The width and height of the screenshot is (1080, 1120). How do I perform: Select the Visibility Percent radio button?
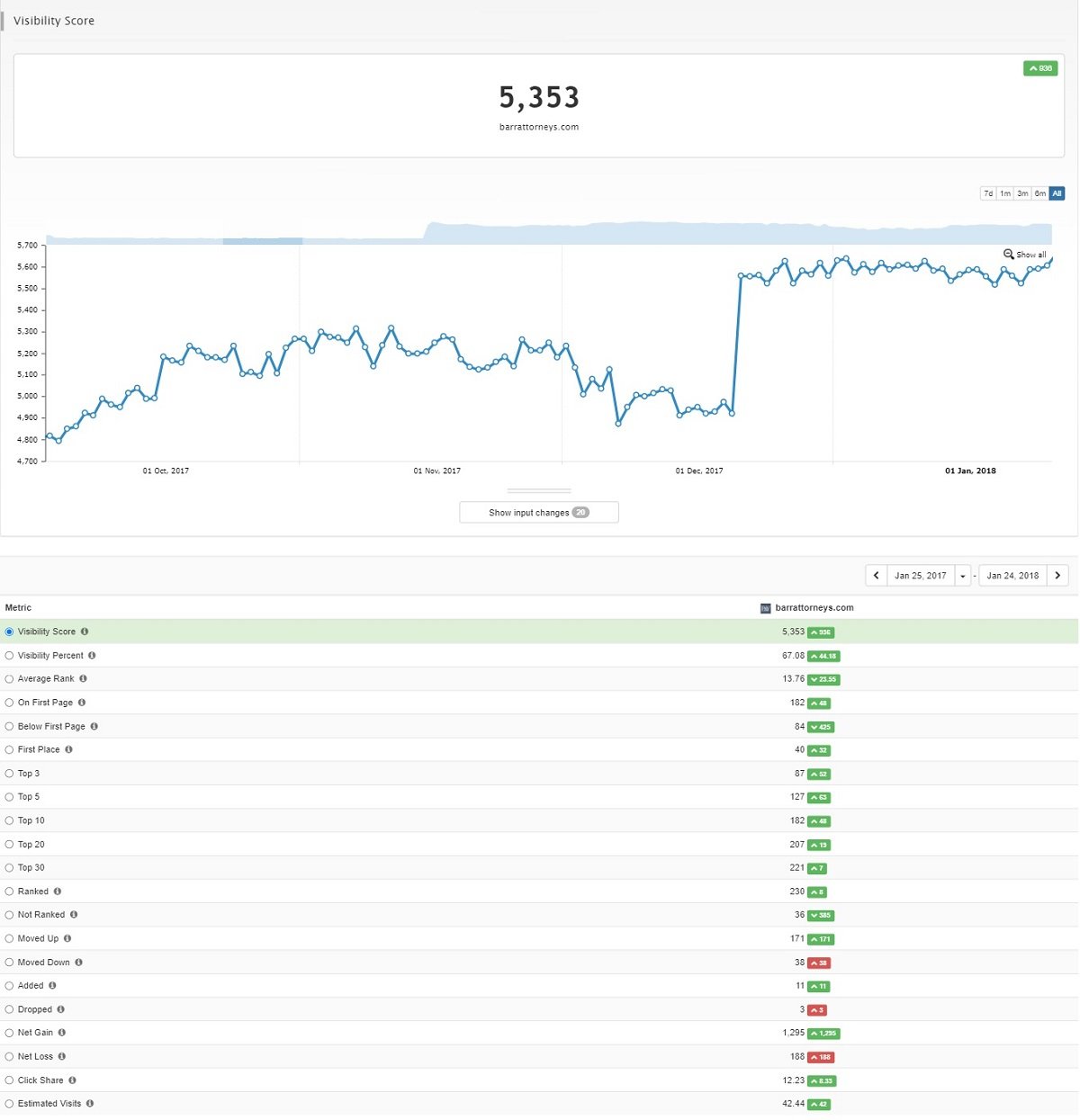pyautogui.click(x=9, y=656)
